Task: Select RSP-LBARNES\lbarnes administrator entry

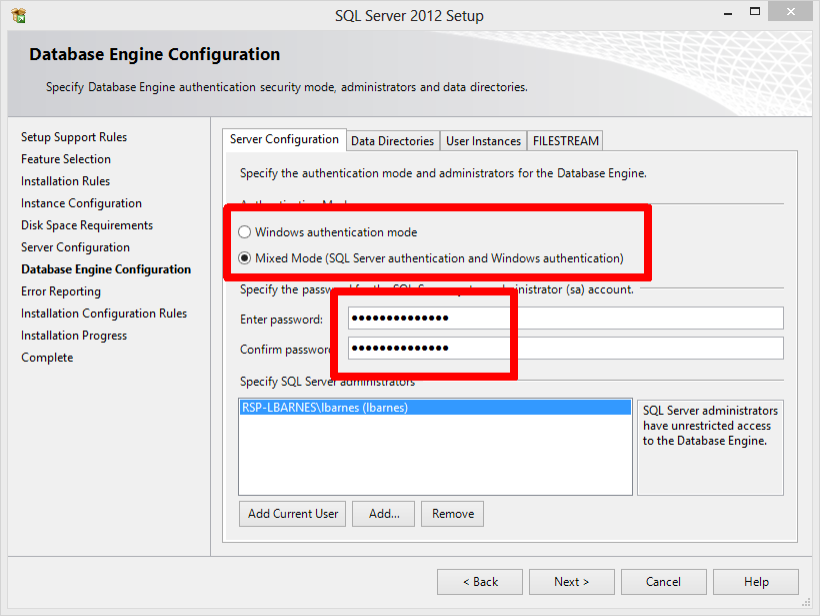Action: [x=435, y=407]
